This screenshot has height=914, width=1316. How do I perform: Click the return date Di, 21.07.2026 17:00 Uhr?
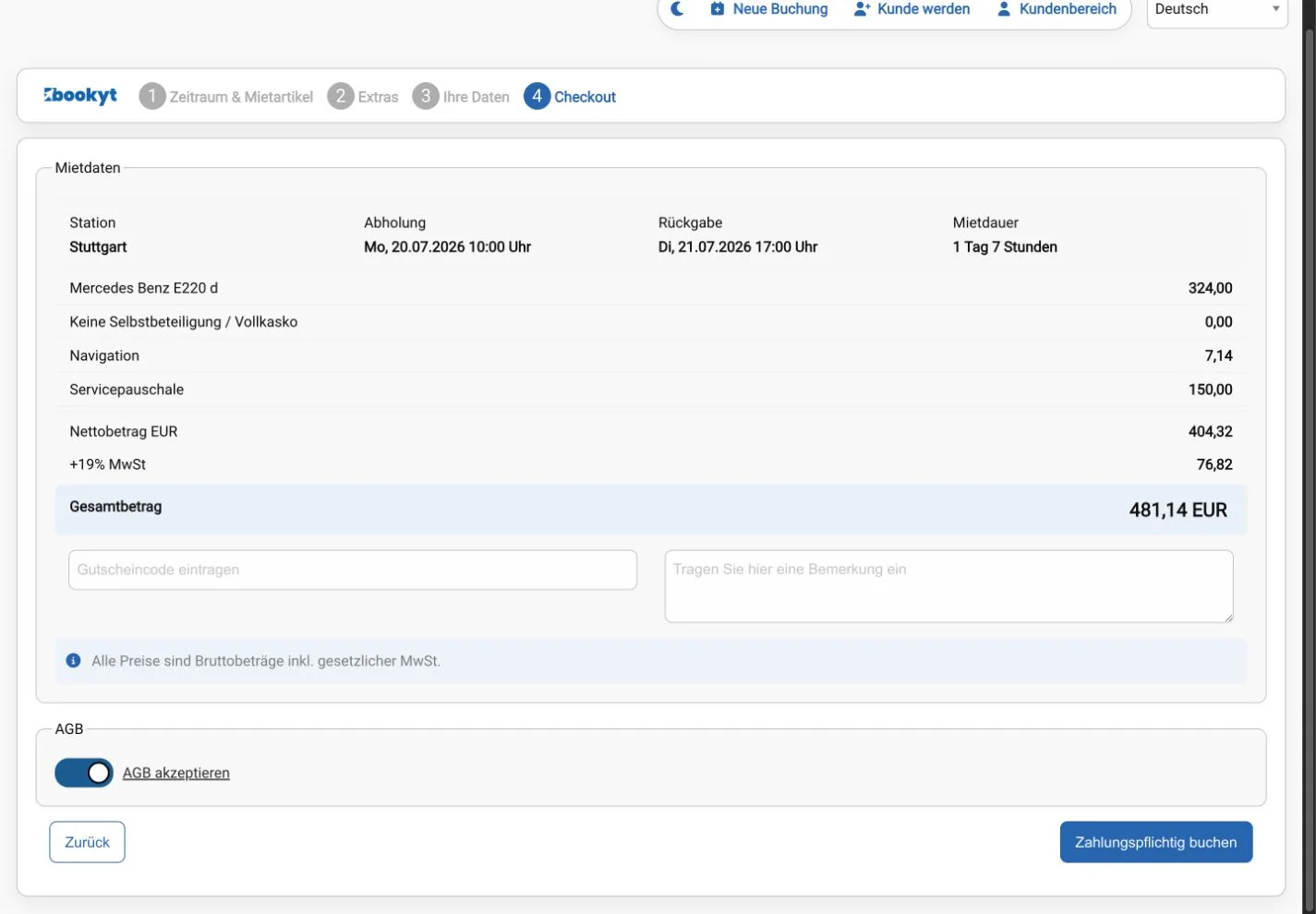pos(738,247)
